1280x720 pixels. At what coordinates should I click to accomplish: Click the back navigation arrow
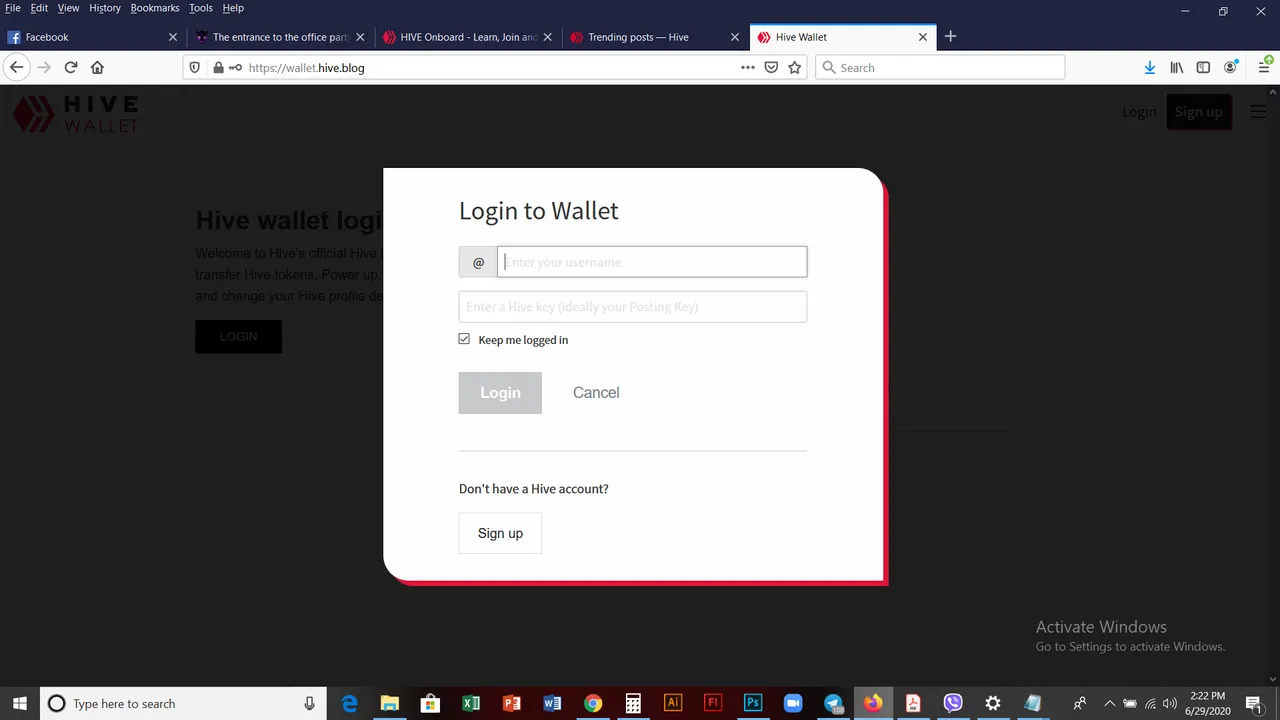[16, 67]
